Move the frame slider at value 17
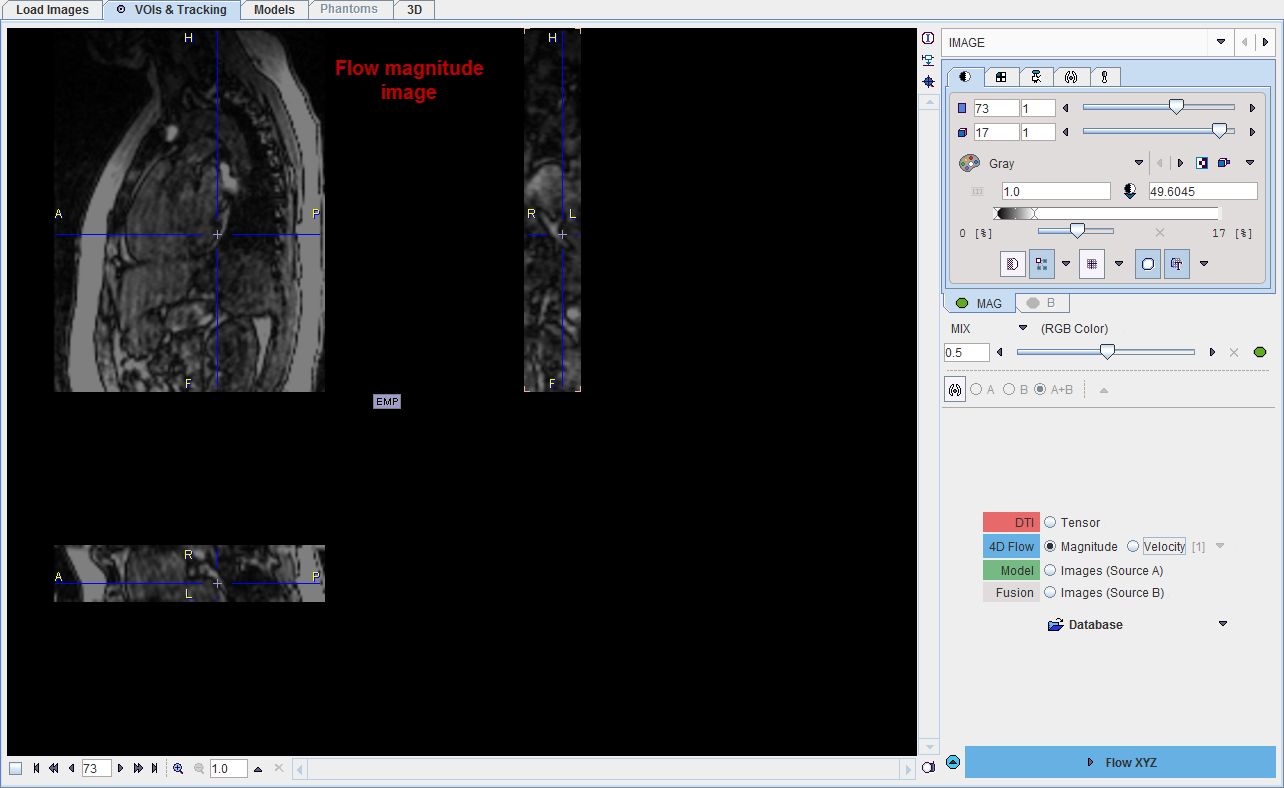The image size is (1284, 788). tap(1219, 131)
